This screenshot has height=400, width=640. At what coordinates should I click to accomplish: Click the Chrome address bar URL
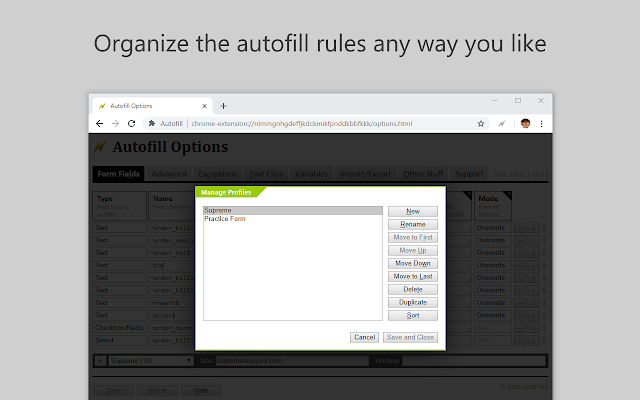point(302,124)
